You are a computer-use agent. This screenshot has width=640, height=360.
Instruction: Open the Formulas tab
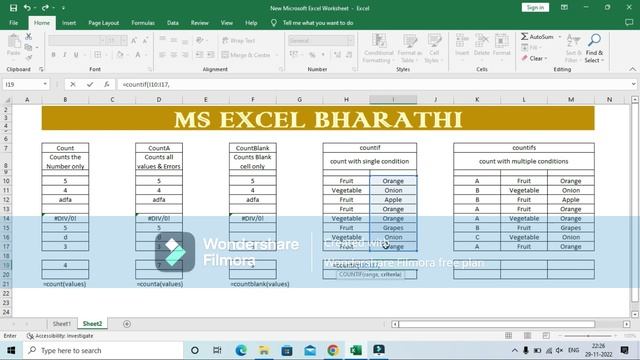click(x=143, y=23)
